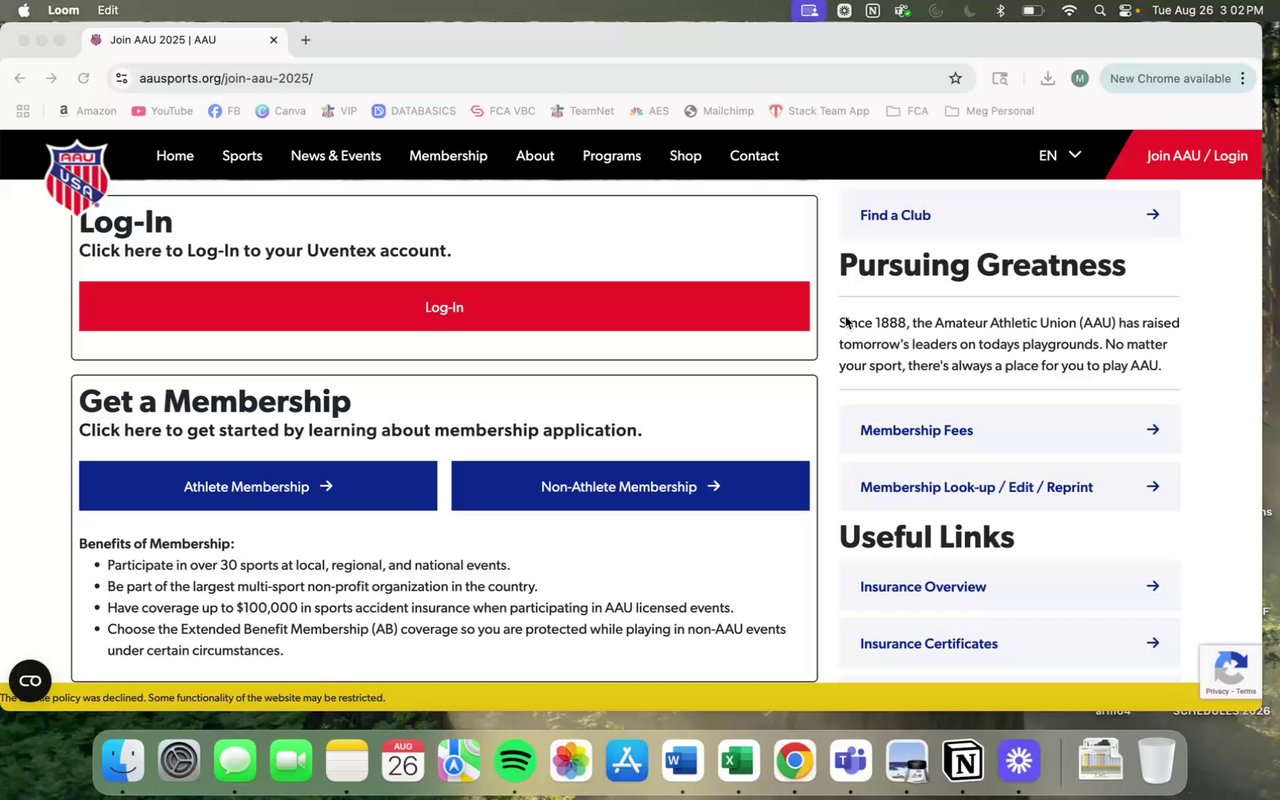The height and width of the screenshot is (800, 1280).
Task: Click the red Log-In button
Action: point(444,307)
